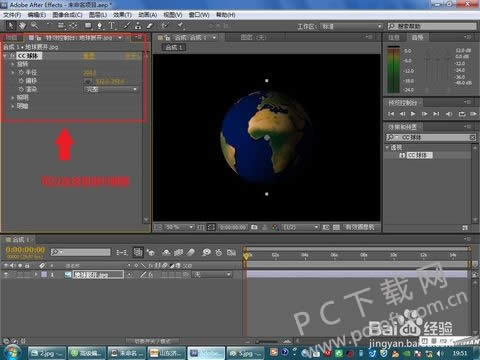Open the Help menu
The width and height of the screenshot is (480, 360).
[226, 15]
